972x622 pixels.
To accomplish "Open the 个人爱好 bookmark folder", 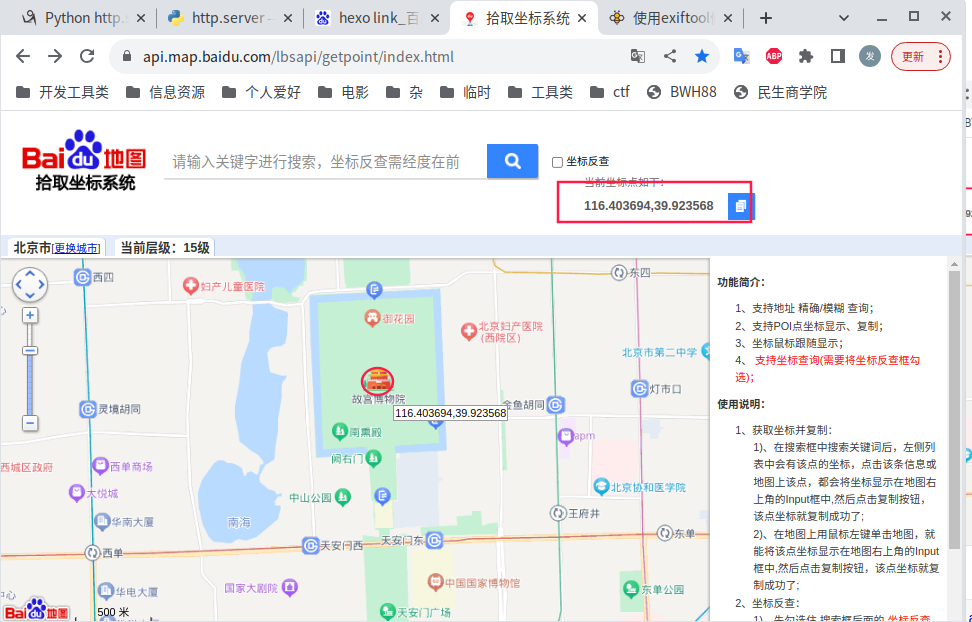I will 261,92.
